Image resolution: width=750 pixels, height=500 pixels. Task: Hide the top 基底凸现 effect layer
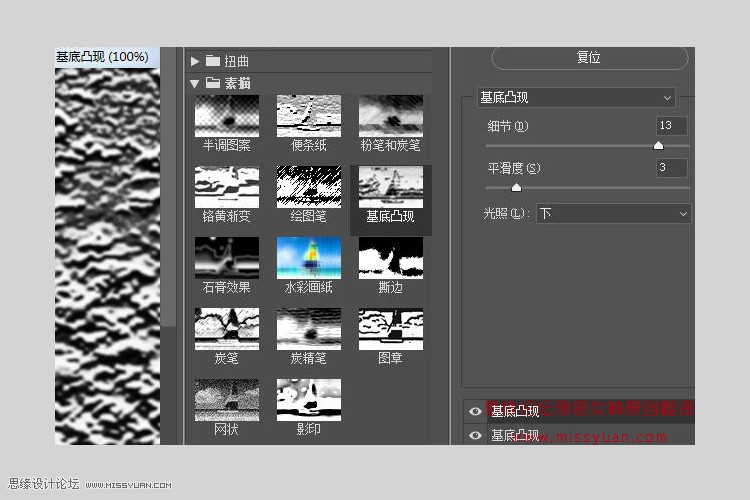point(475,411)
